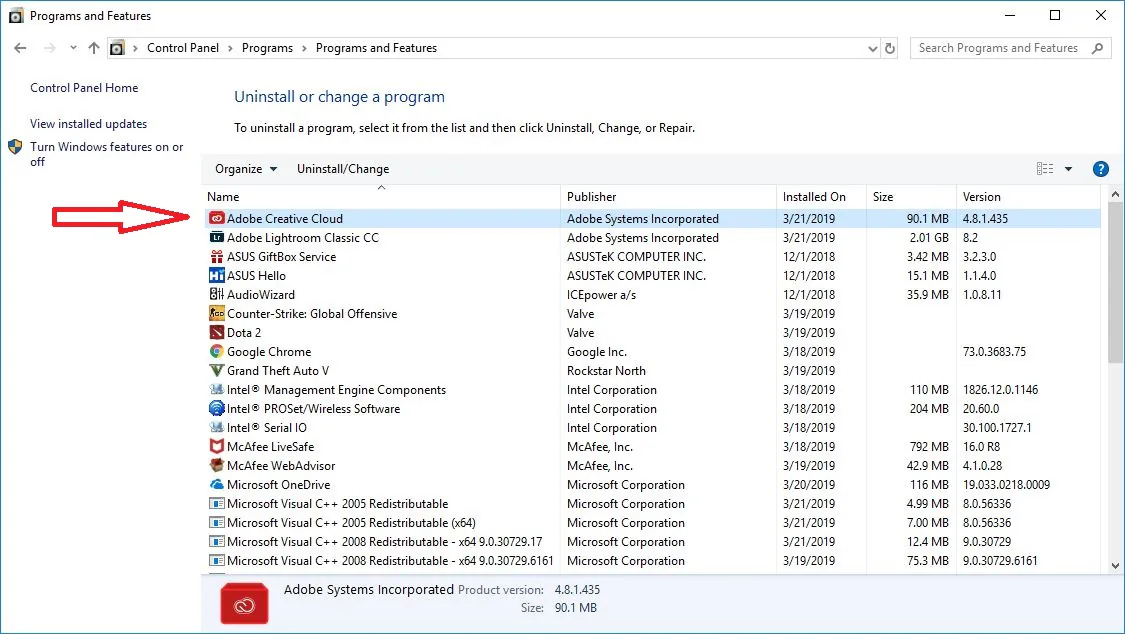Expand the view options dropdown arrow
The height and width of the screenshot is (634, 1125).
point(1068,169)
